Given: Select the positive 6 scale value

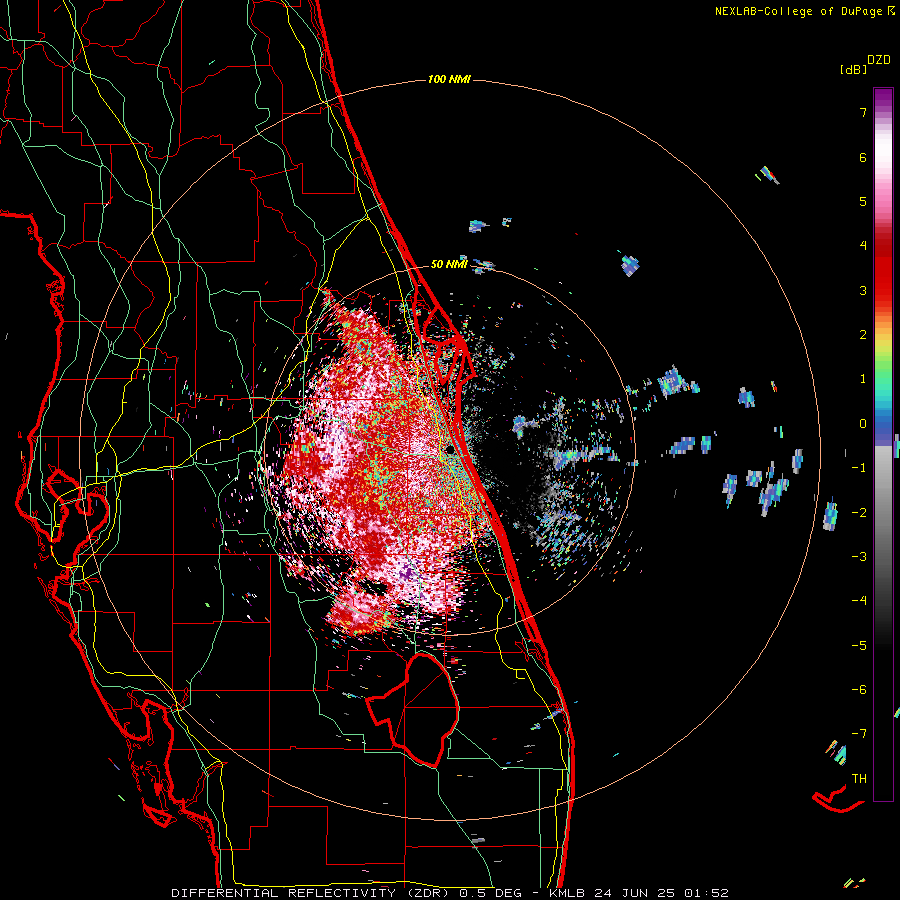Looking at the screenshot, I should point(863,157).
